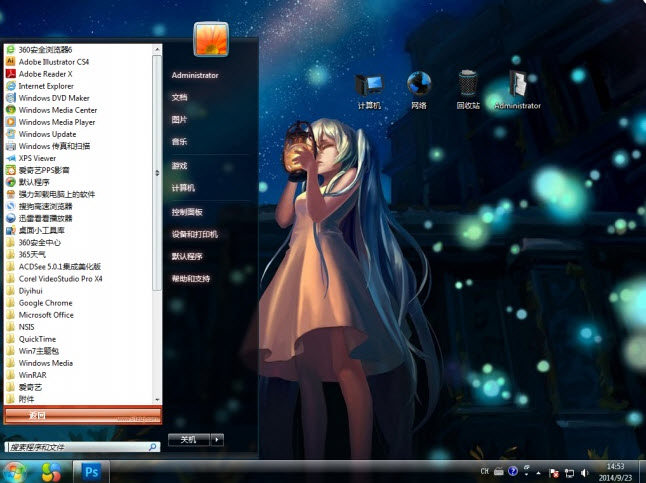The image size is (646, 483).
Task: Expand the Corel VideoStudio Pro X4 folder
Action: click(x=54, y=279)
